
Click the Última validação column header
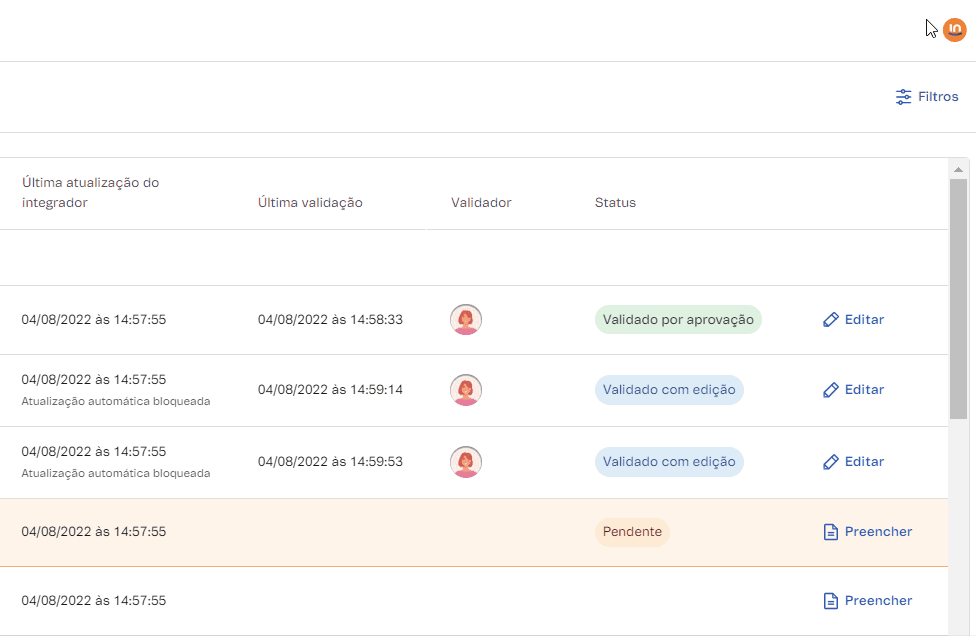[310, 203]
